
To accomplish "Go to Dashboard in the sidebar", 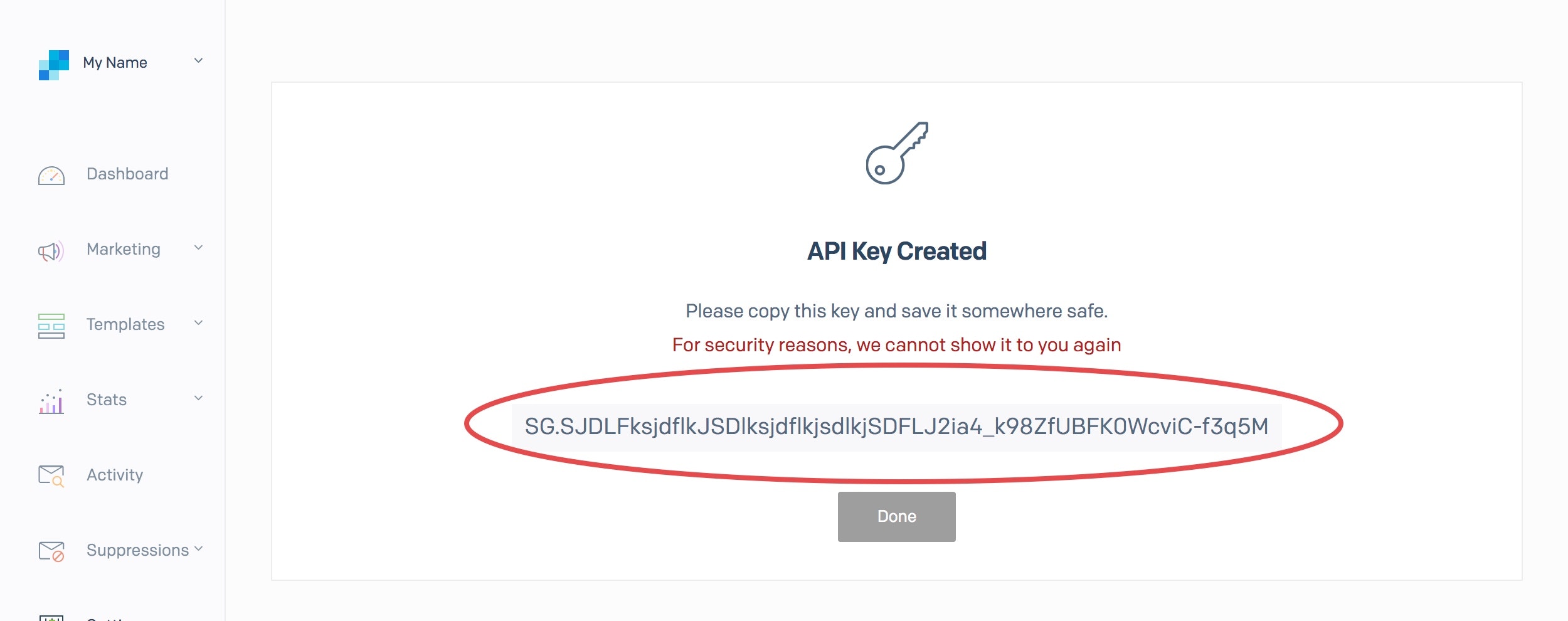I will 127,174.
